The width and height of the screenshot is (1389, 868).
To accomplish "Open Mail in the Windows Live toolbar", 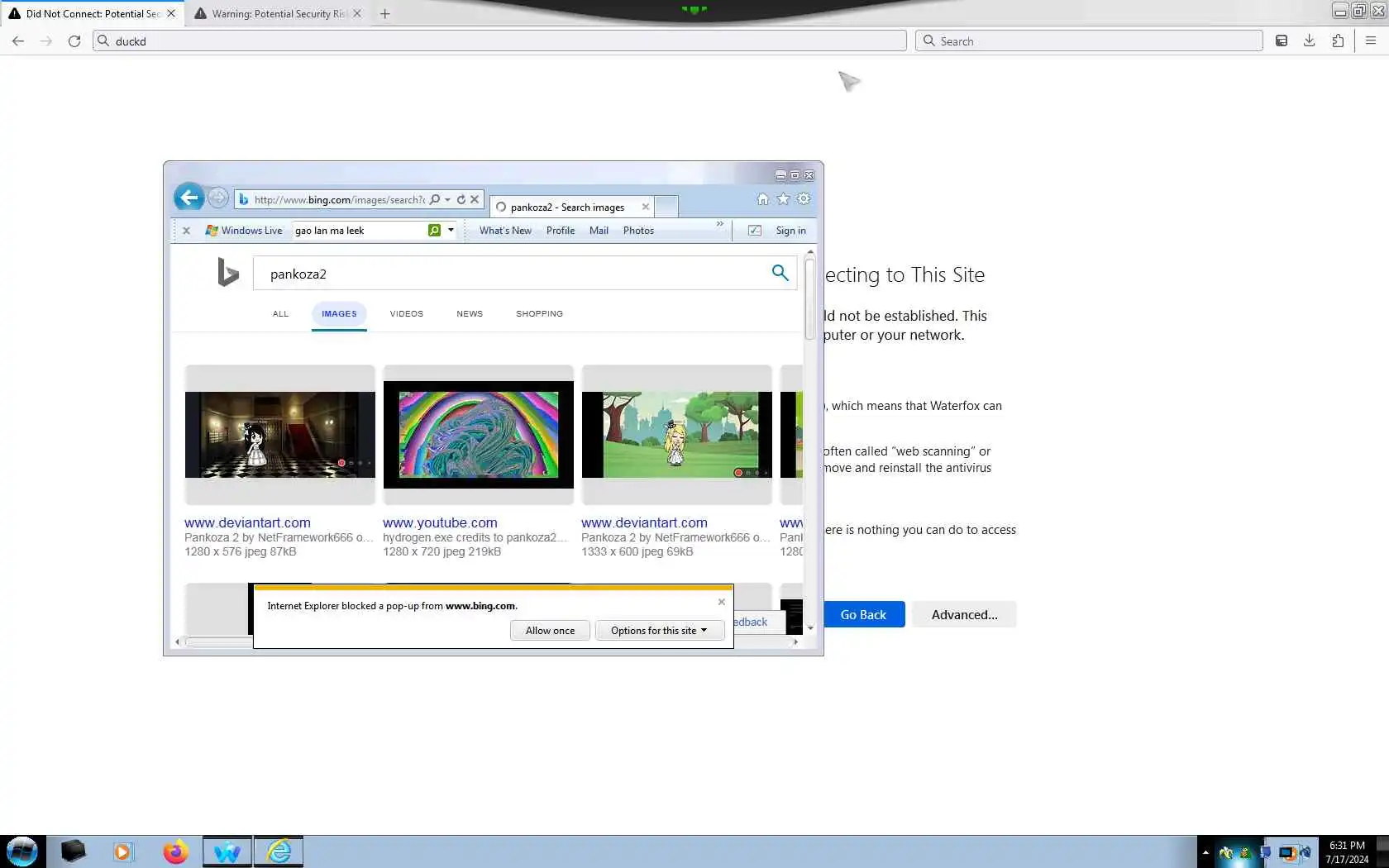I will [x=599, y=231].
